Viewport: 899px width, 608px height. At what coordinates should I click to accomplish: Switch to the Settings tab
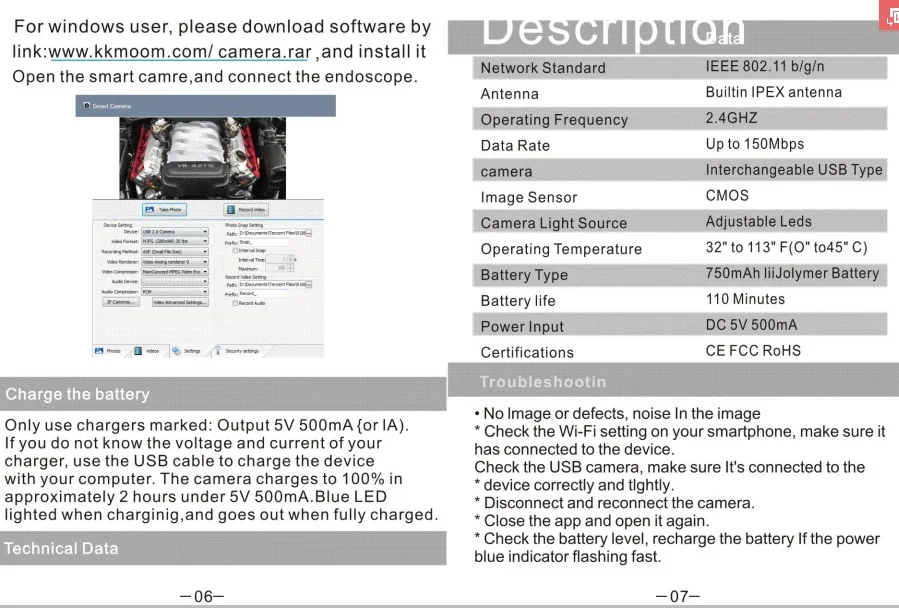click(189, 350)
